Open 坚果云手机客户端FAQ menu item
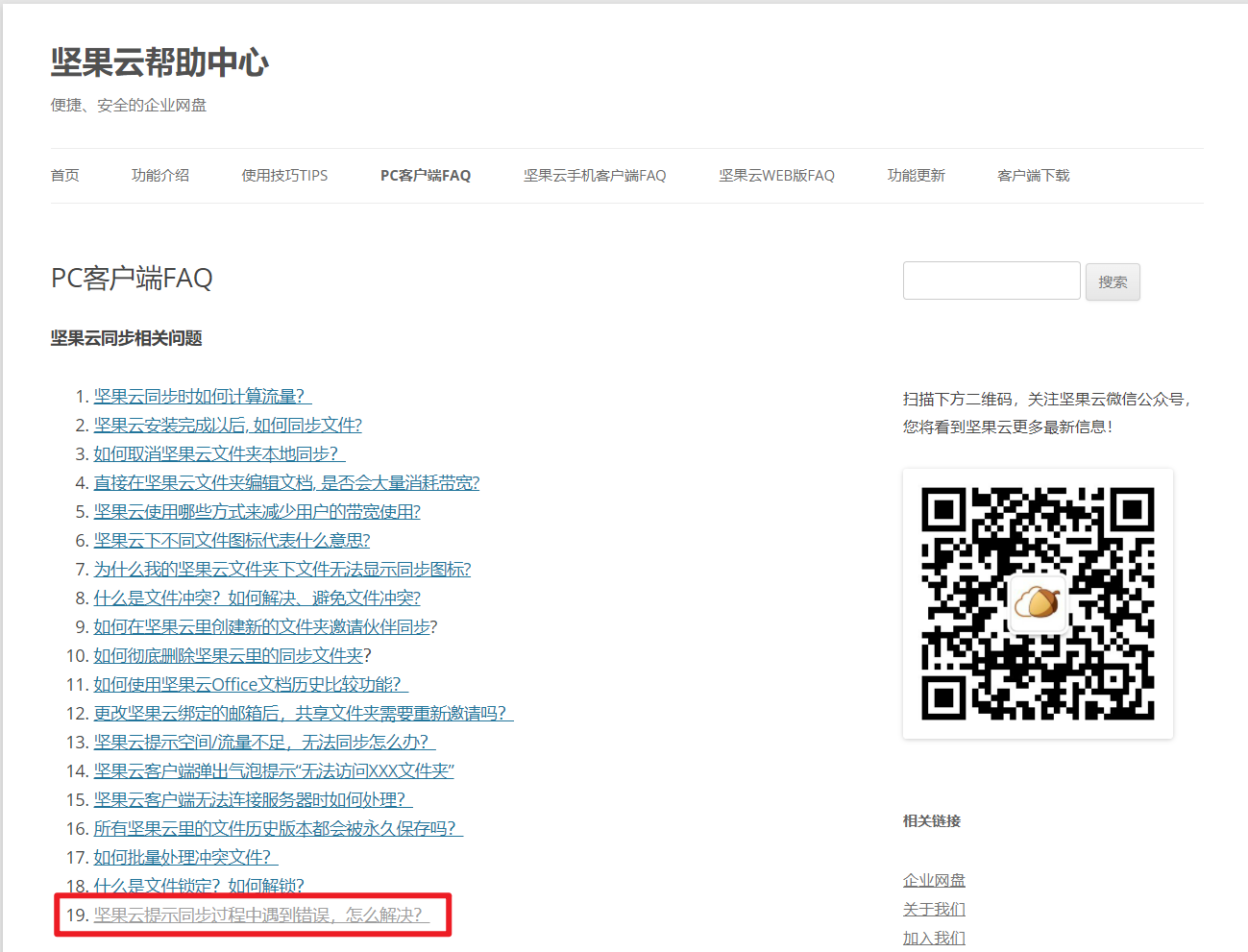 595,176
